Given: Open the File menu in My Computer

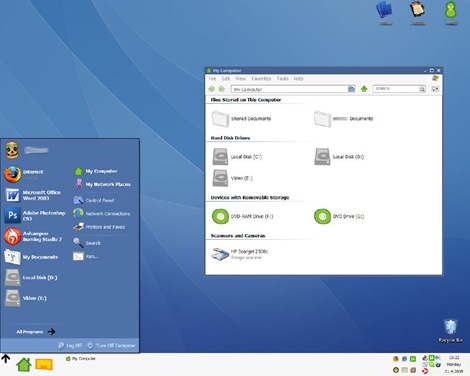Looking at the screenshot, I should 212,79.
